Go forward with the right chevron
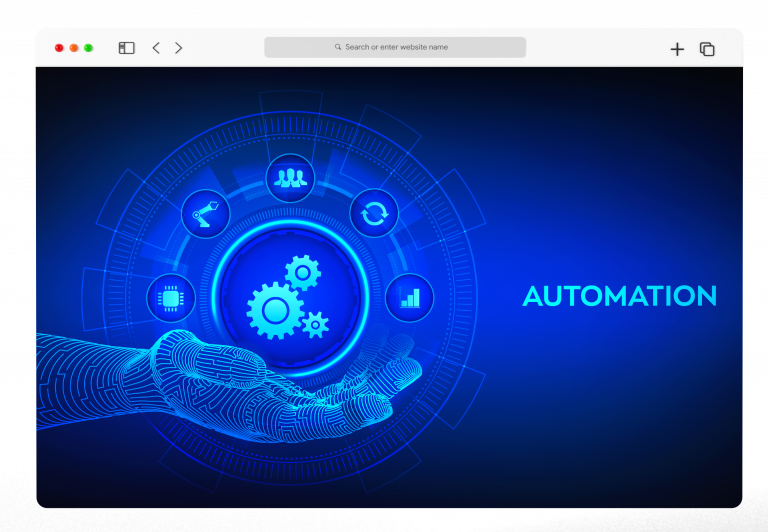The width and height of the screenshot is (768, 532). click(179, 48)
